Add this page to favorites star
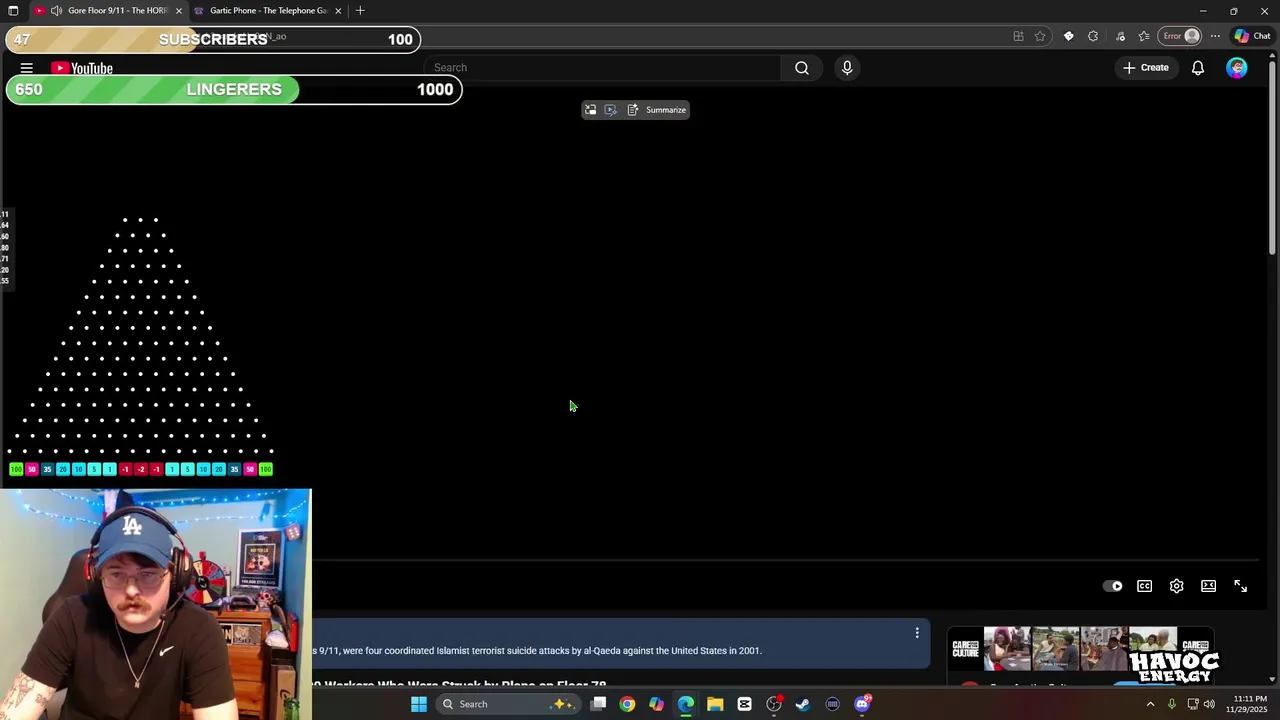 [x=1040, y=36]
